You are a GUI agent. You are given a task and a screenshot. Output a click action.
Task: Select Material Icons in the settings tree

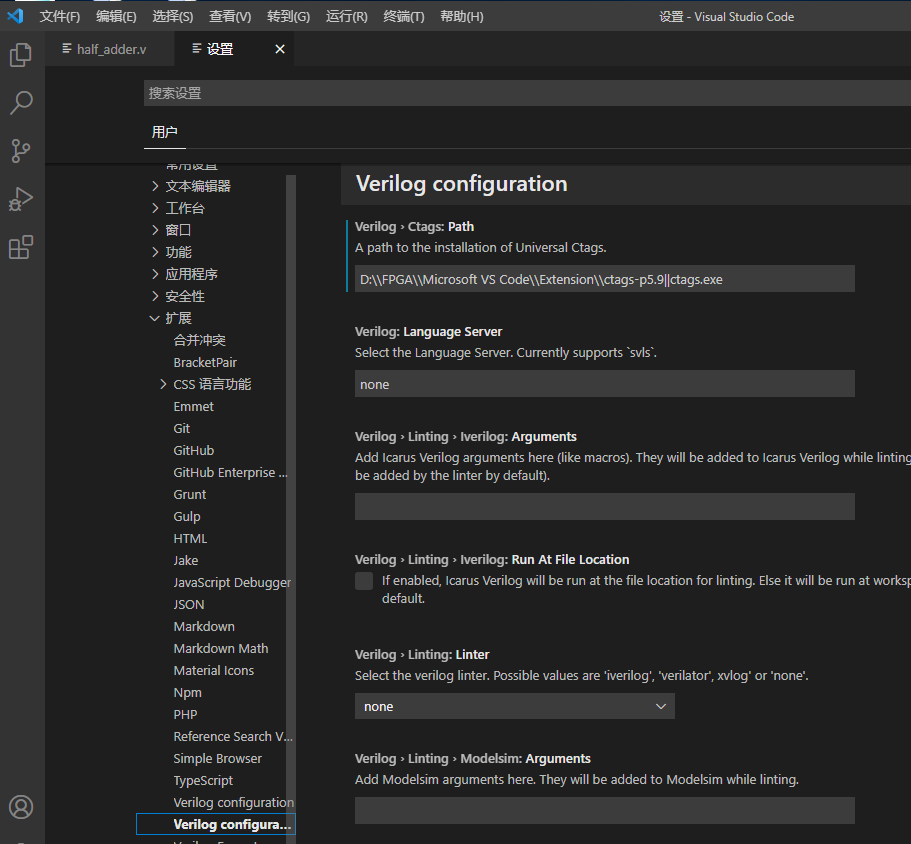coord(213,671)
